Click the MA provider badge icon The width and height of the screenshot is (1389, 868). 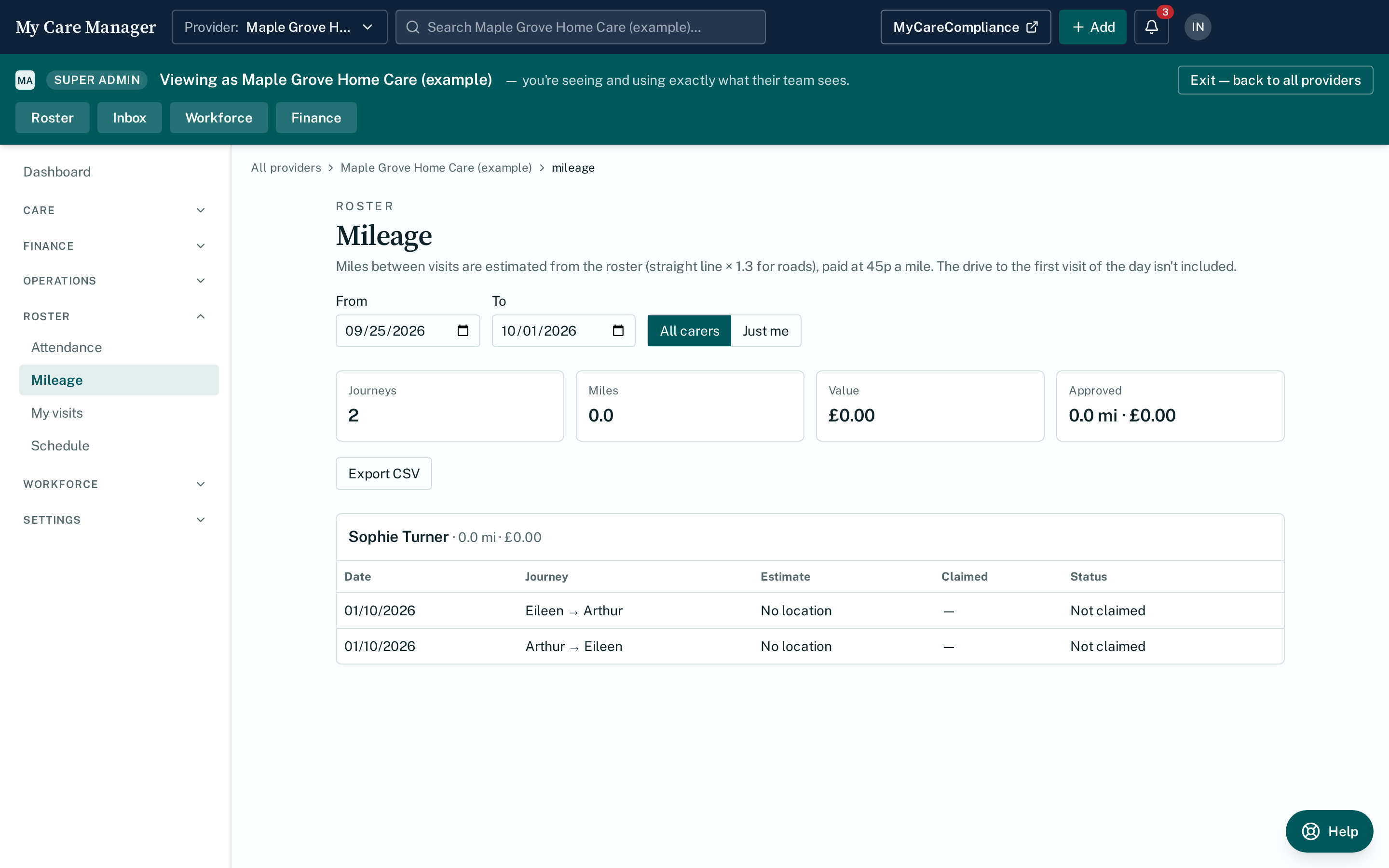click(25, 80)
